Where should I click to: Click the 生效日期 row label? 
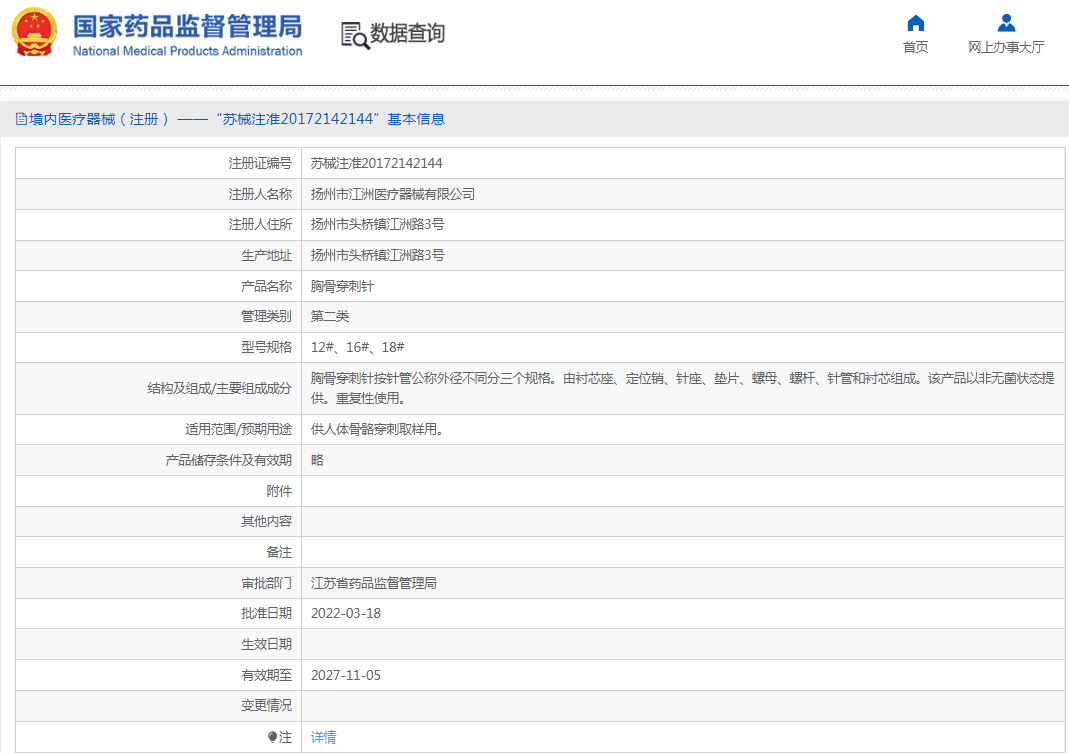pyautogui.click(x=267, y=645)
